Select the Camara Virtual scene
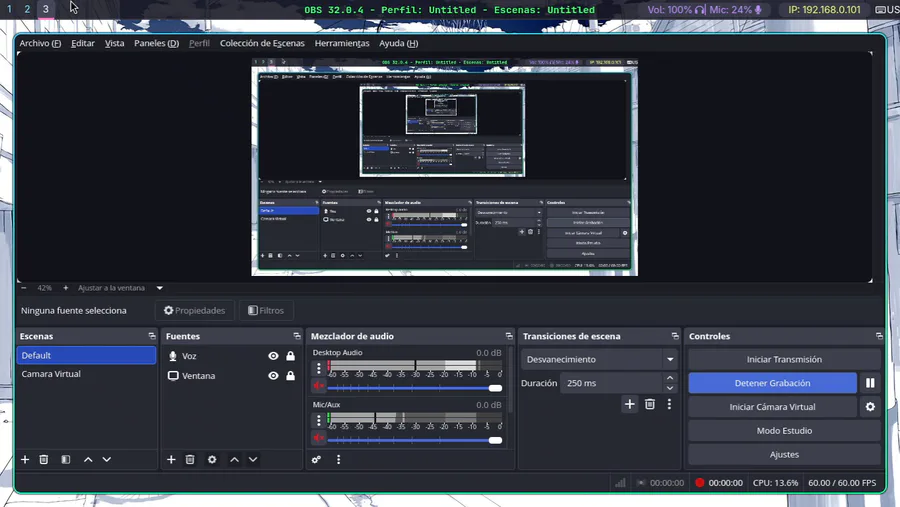Screen dimensions: 900x507 click(86, 374)
